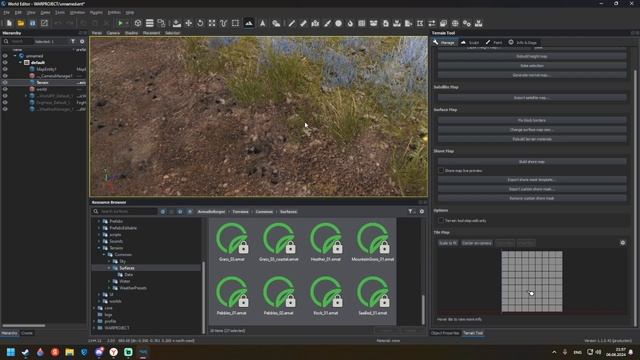Screen dimensions: 640x360
Task: Click the stacked layers toolbar icon
Action: point(150,23)
